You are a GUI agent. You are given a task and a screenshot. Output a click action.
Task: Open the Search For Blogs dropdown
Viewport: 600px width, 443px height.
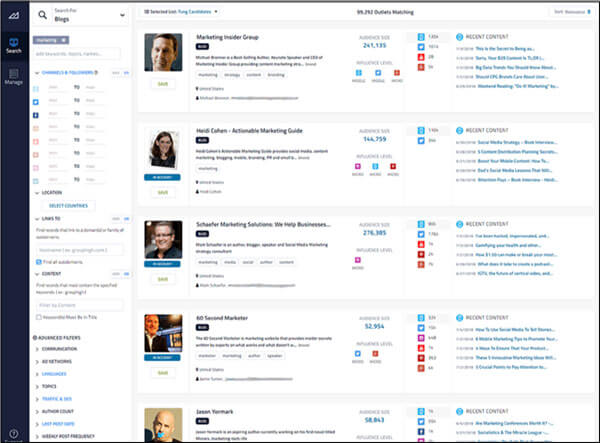pos(122,15)
